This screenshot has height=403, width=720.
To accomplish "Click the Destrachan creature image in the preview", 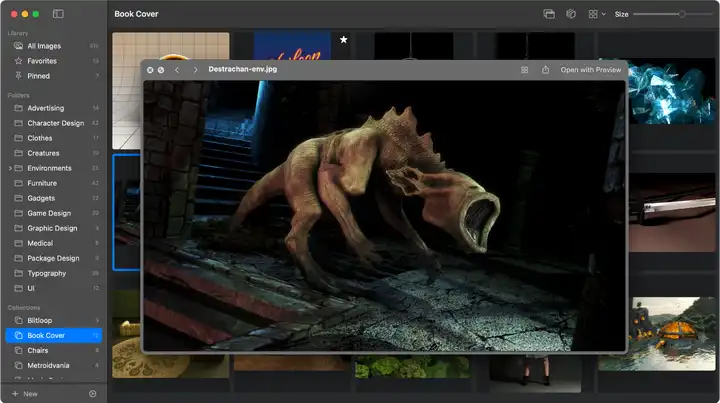I will pyautogui.click(x=384, y=216).
